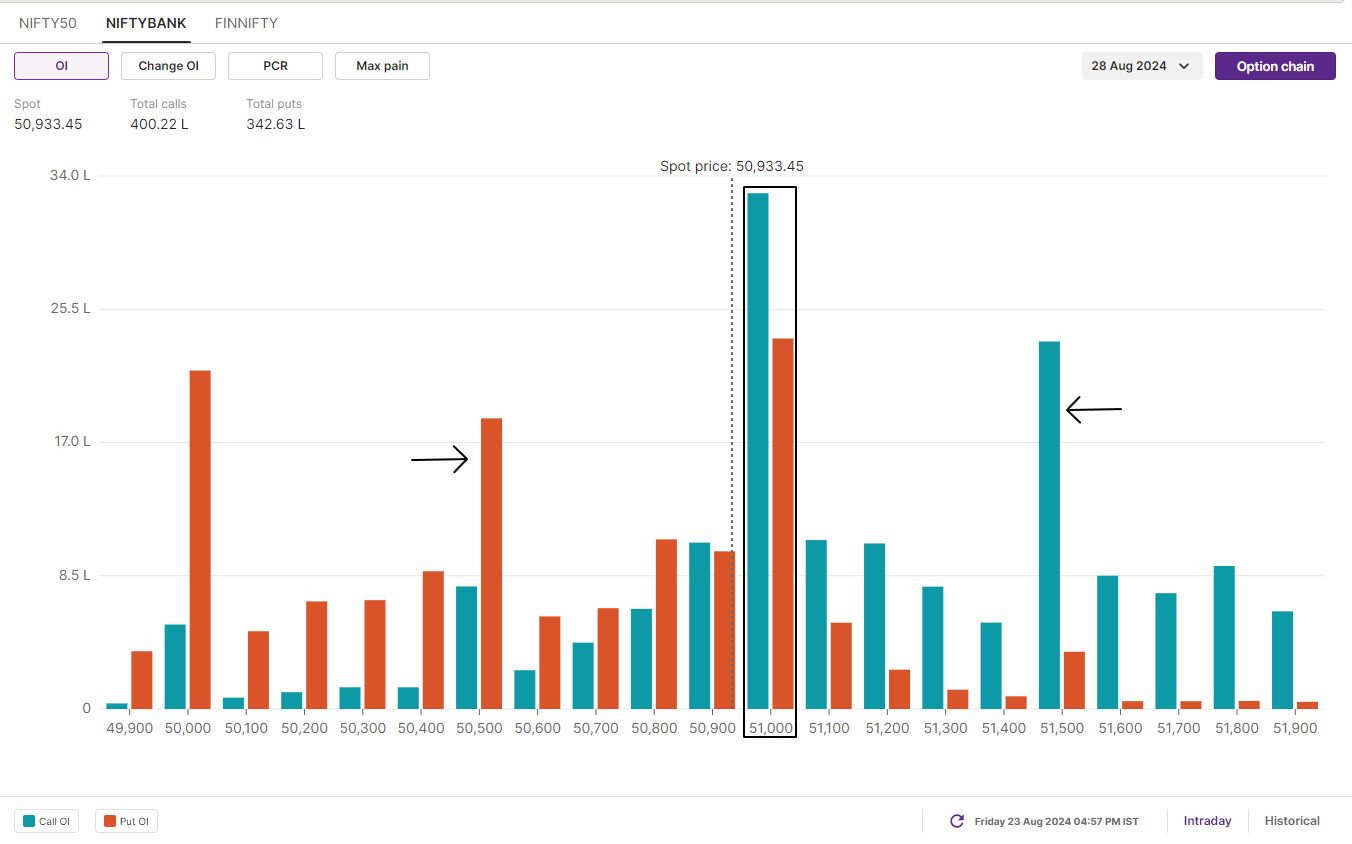Toggle the Call OI legend
1352x844 pixels.
pyautogui.click(x=47, y=822)
